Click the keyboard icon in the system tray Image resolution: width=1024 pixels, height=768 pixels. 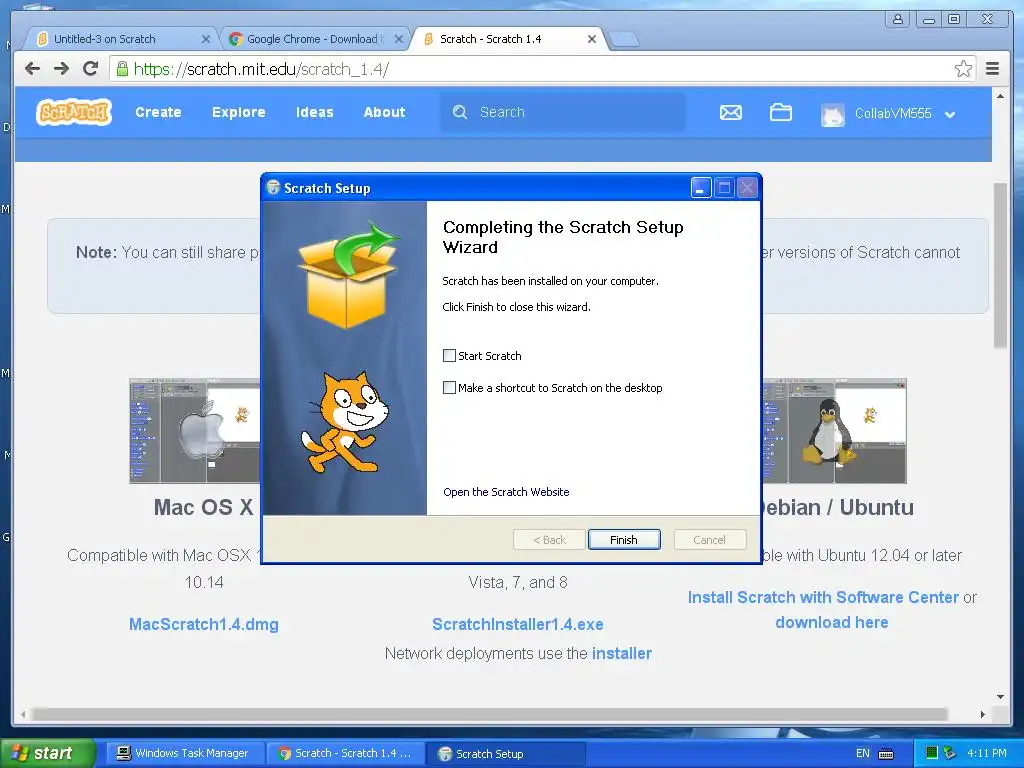(x=886, y=754)
